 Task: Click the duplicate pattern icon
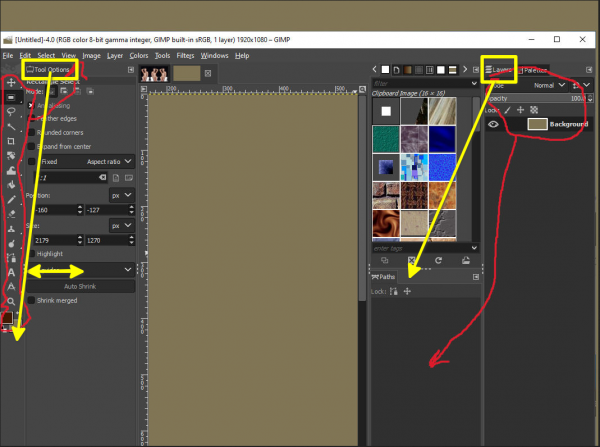[385, 260]
